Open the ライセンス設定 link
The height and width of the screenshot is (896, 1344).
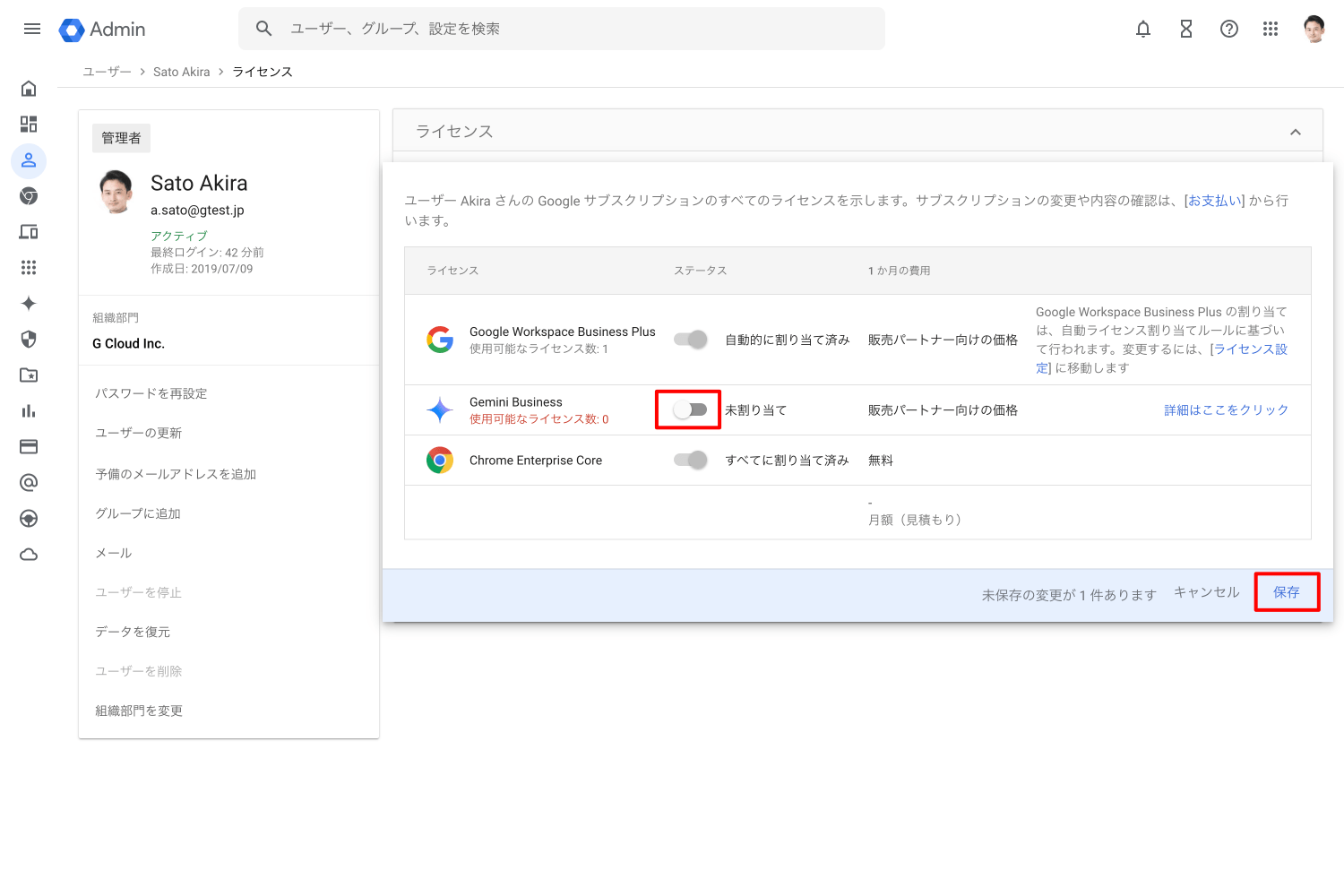1250,349
